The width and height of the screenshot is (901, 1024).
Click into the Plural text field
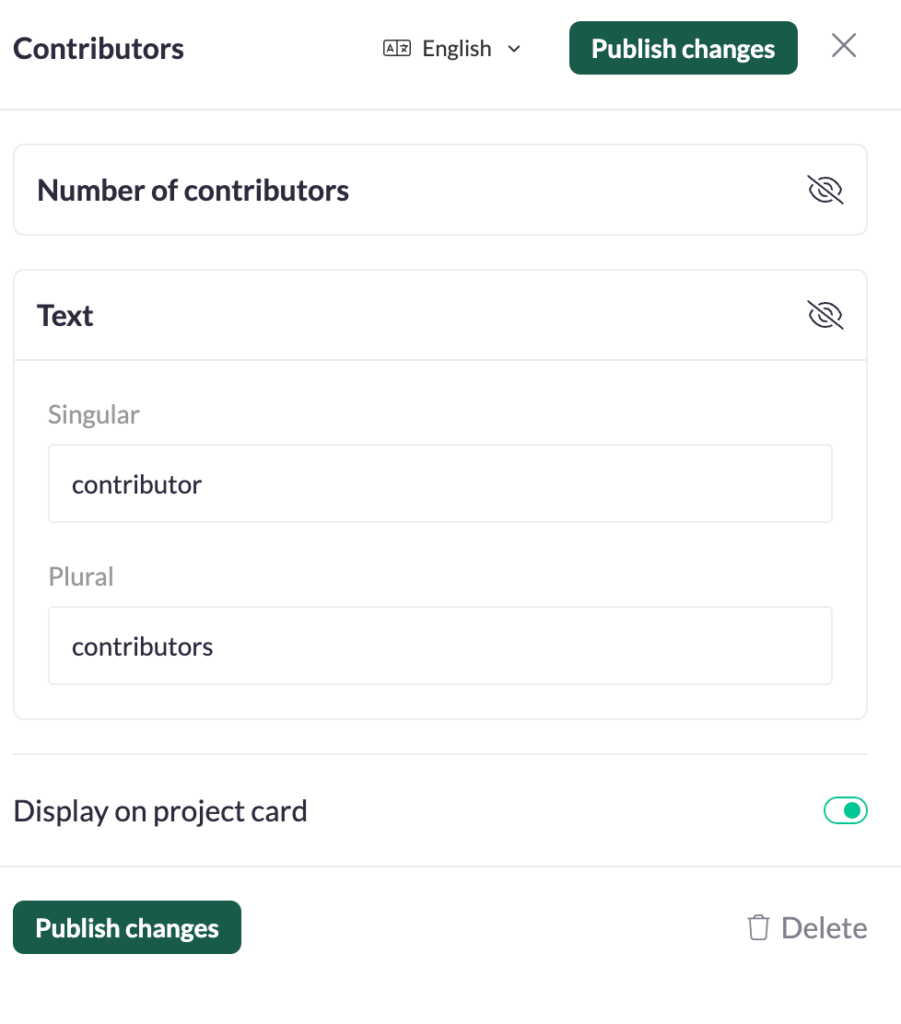[x=440, y=646]
